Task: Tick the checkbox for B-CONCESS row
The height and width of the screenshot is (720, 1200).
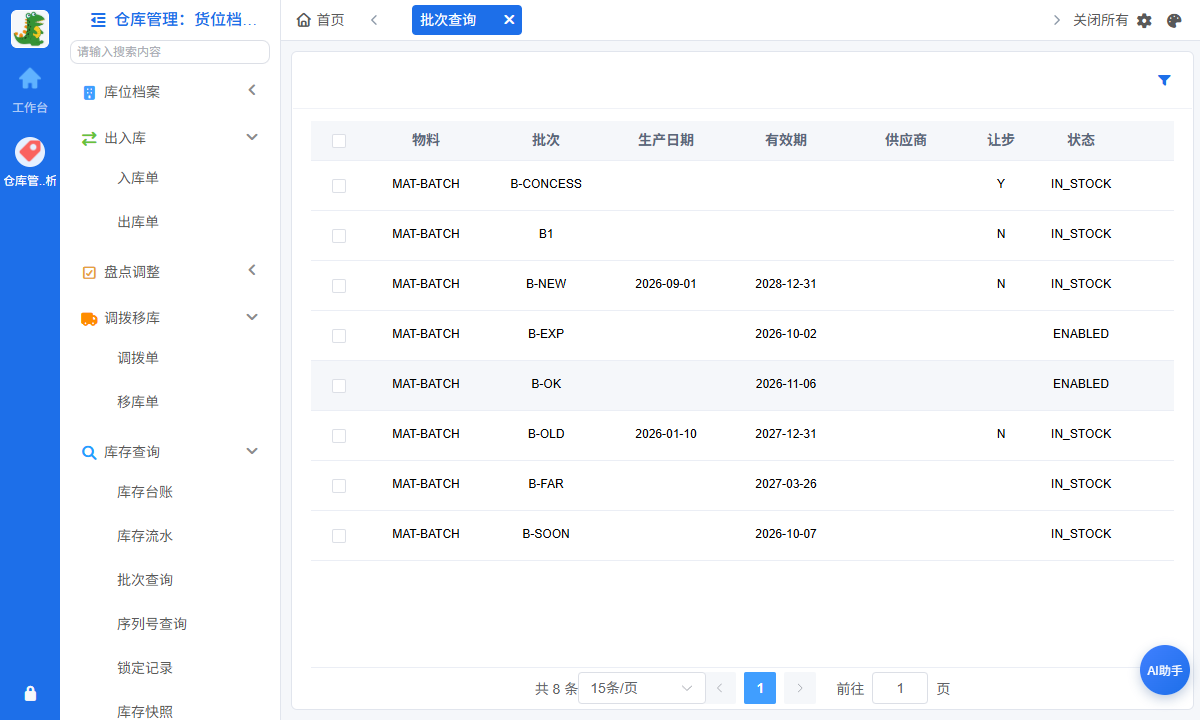Action: click(x=339, y=186)
